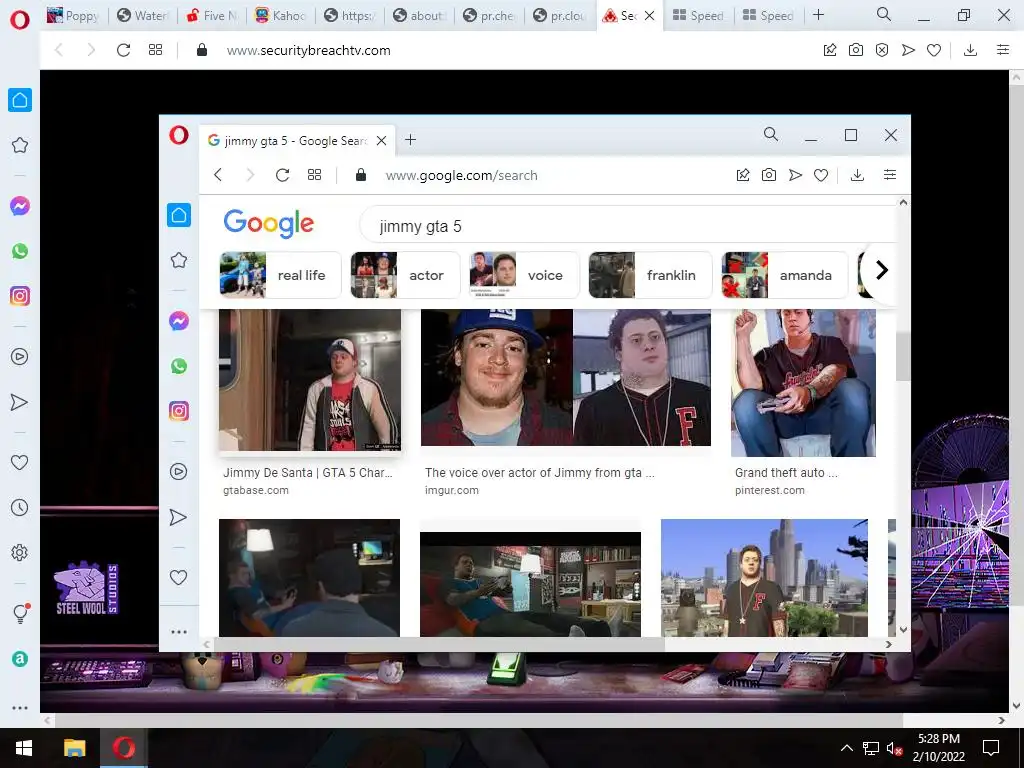Open Messenger in the outer Opera sidebar
1024x768 pixels.
(20, 206)
